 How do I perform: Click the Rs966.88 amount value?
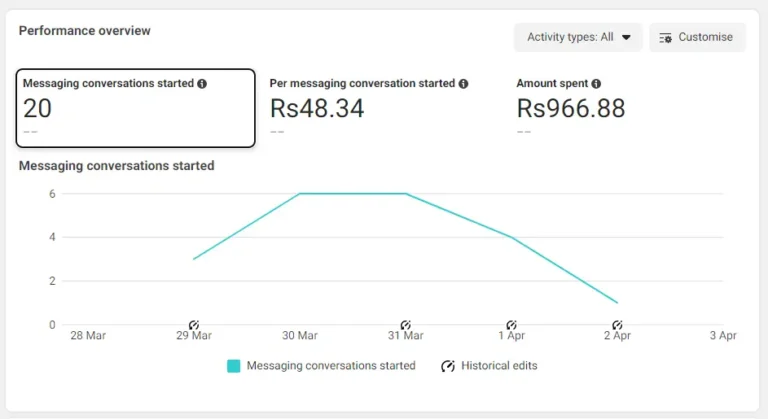[x=571, y=108]
